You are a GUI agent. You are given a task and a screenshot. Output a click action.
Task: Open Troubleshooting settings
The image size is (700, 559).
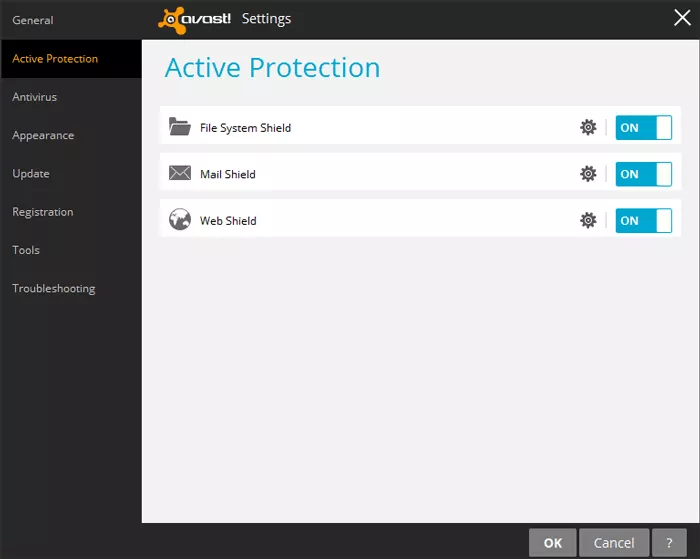(x=71, y=288)
